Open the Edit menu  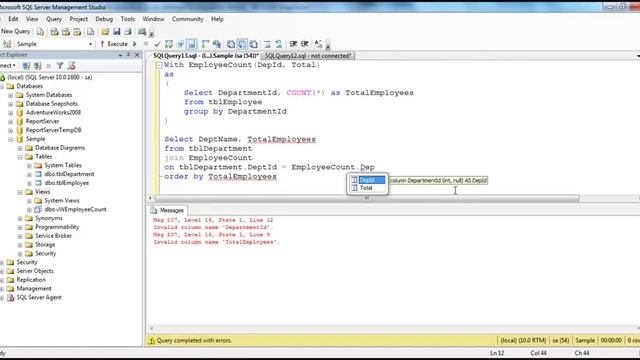(13, 19)
